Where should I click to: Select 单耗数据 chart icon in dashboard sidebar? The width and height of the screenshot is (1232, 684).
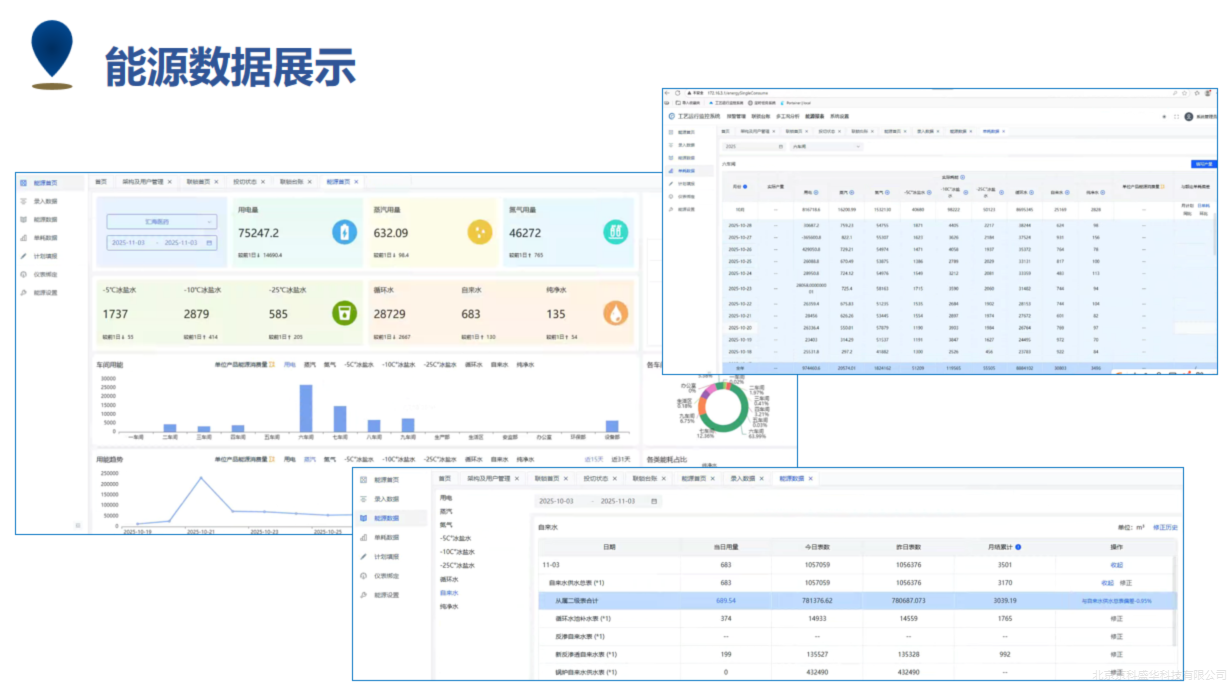pos(24,238)
